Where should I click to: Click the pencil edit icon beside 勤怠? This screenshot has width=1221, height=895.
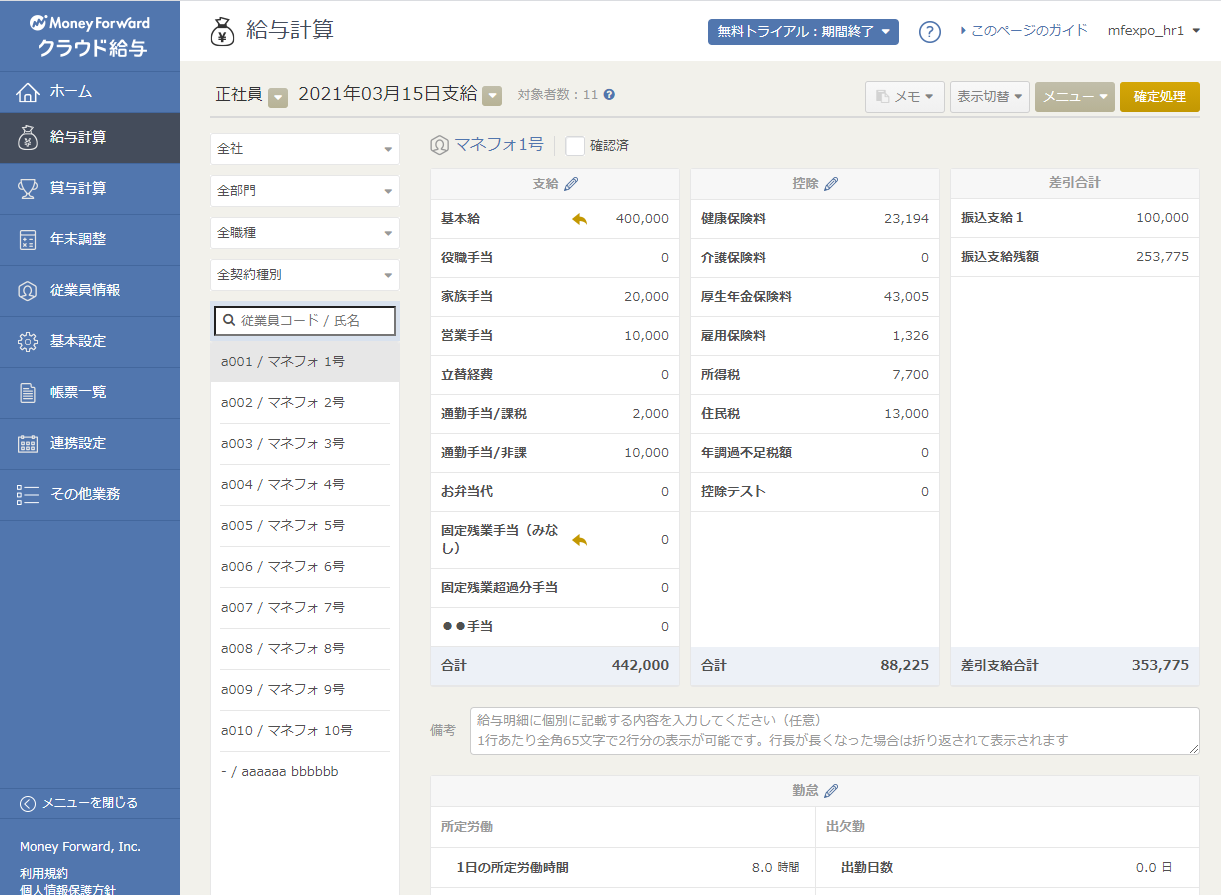tap(831, 791)
